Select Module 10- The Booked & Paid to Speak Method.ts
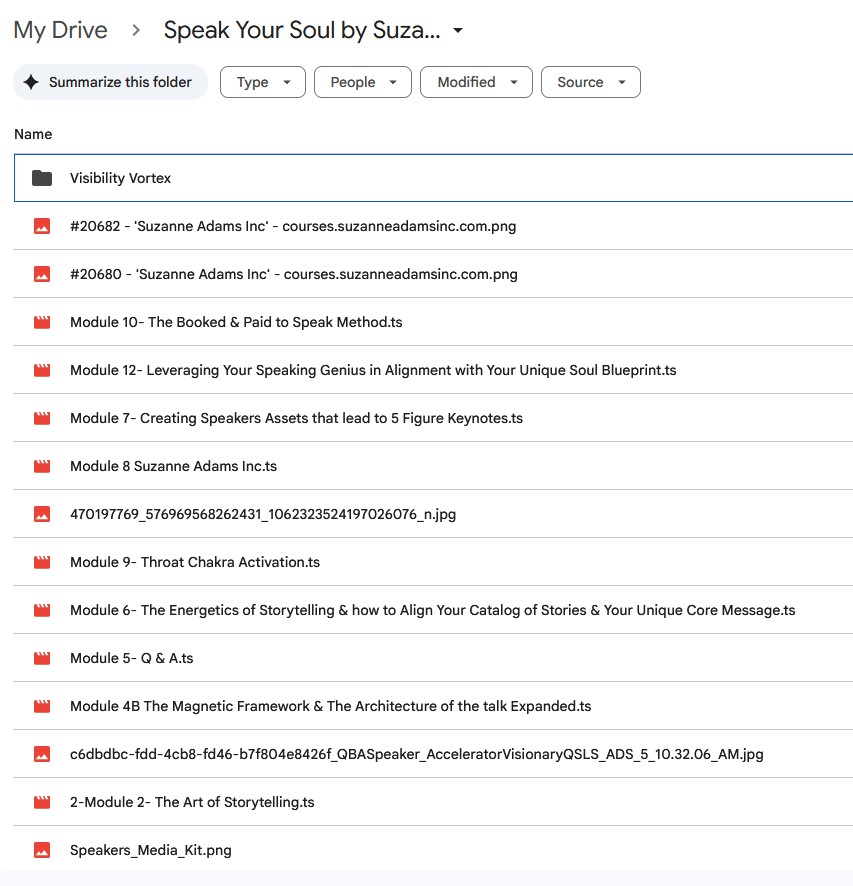Image resolution: width=853 pixels, height=886 pixels. (236, 322)
